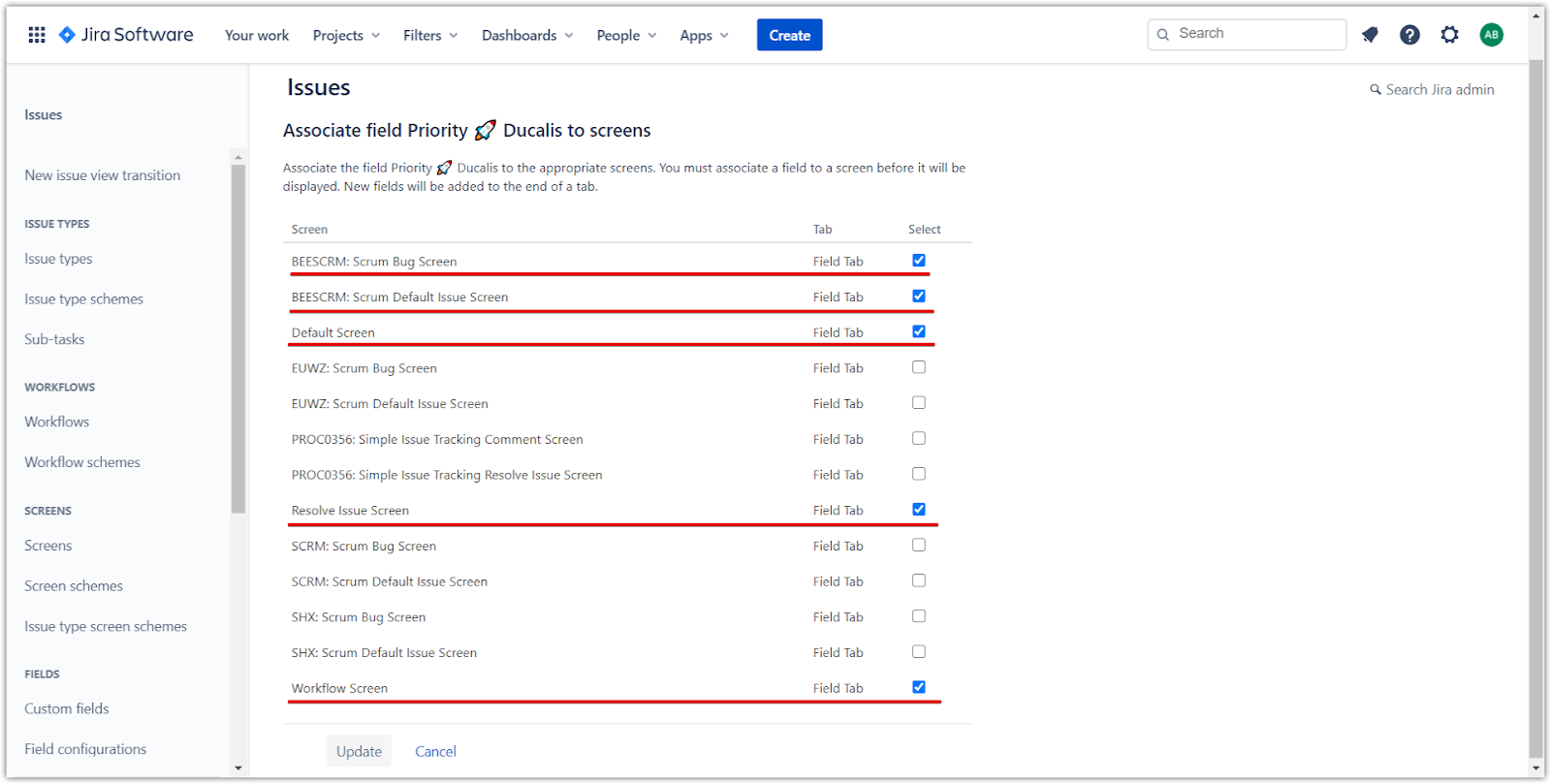Open Issue types in sidebar
The width and height of the screenshot is (1551, 784).
[58, 259]
